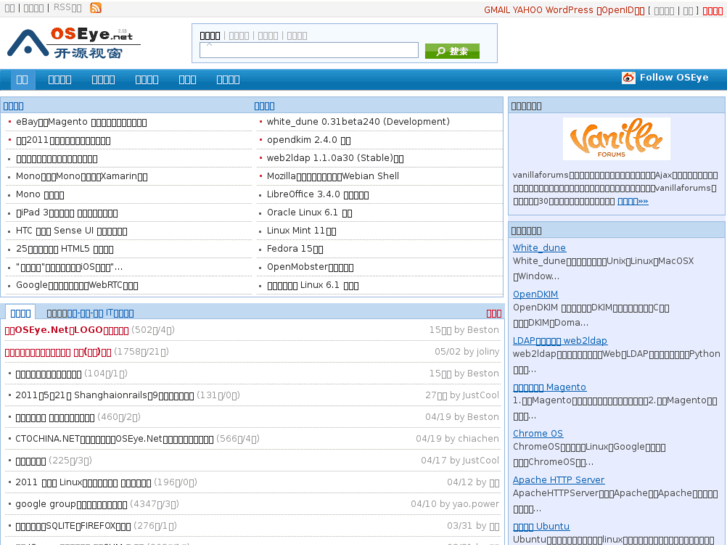Click the Magento project sidebar link
727x545 pixels.
coord(549,387)
